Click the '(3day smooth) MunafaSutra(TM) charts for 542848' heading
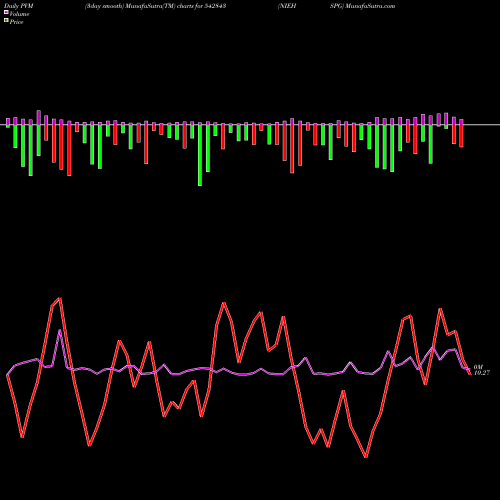The height and width of the screenshot is (500, 500). click(x=156, y=6)
